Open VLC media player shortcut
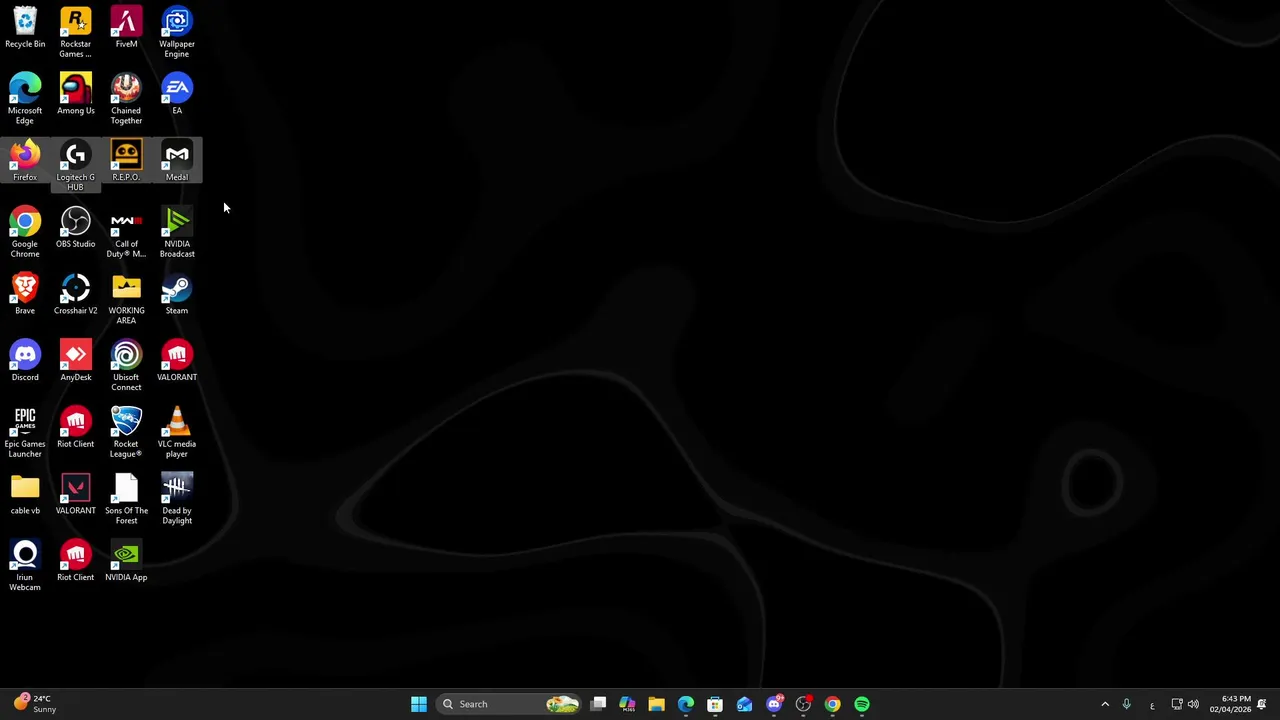The width and height of the screenshot is (1280, 720). 177,432
